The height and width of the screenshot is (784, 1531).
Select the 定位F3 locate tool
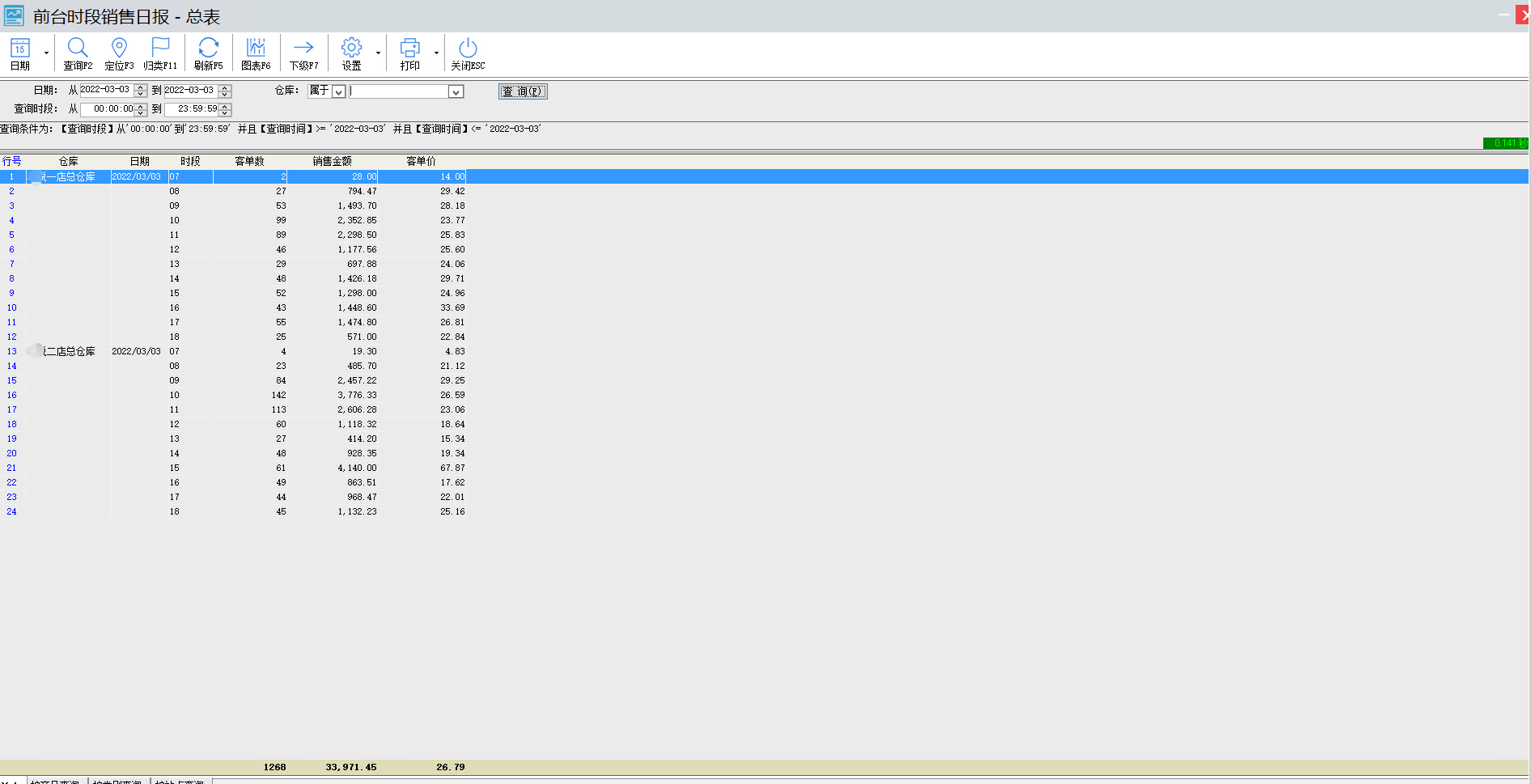pyautogui.click(x=119, y=53)
